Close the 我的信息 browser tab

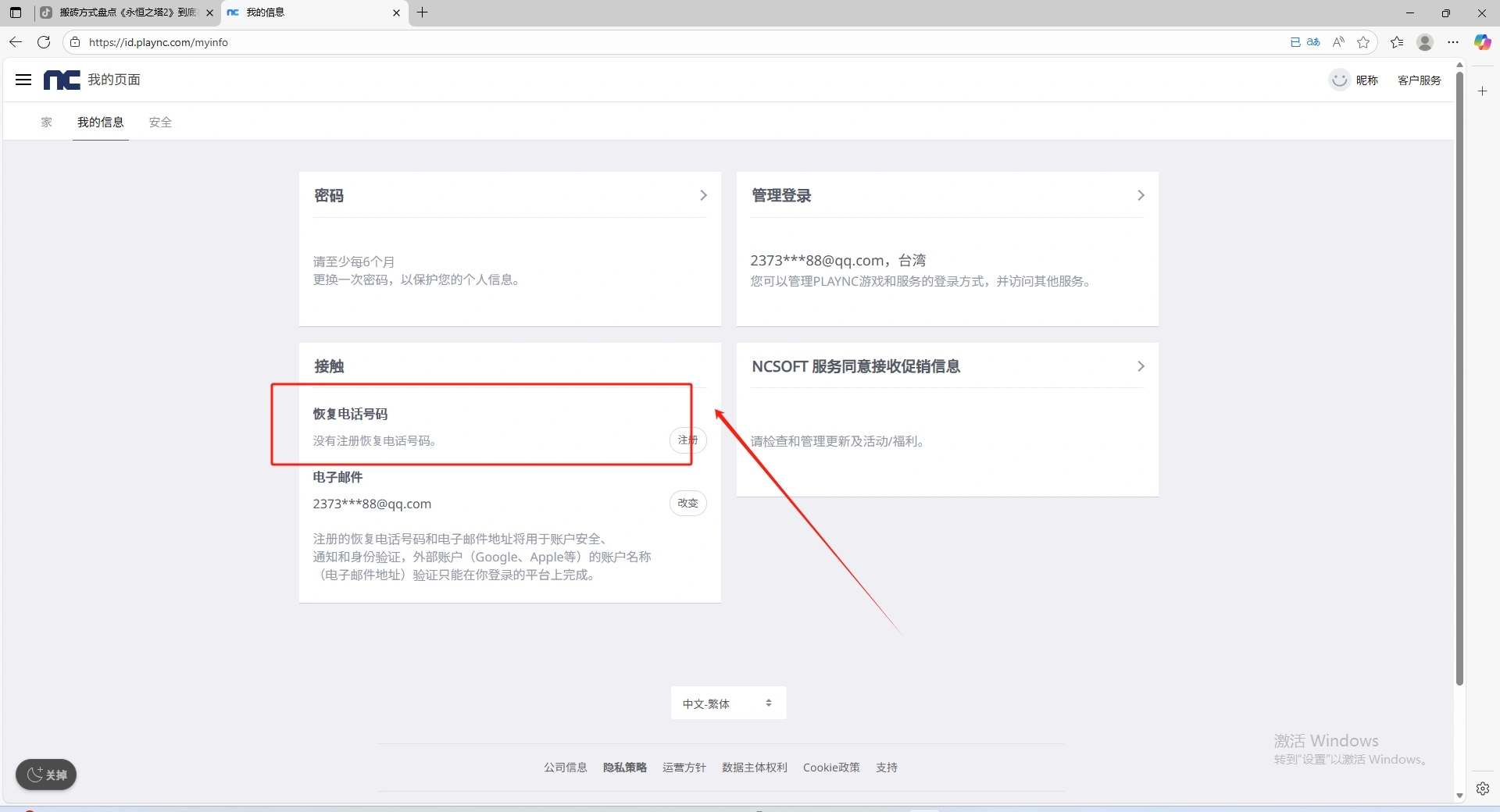[x=396, y=12]
